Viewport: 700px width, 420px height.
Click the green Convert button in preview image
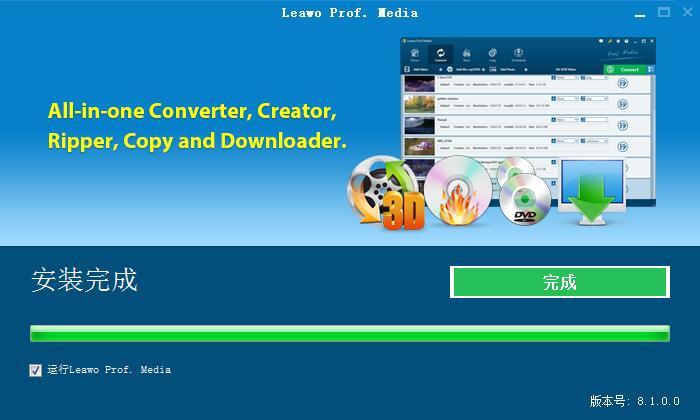[625, 70]
